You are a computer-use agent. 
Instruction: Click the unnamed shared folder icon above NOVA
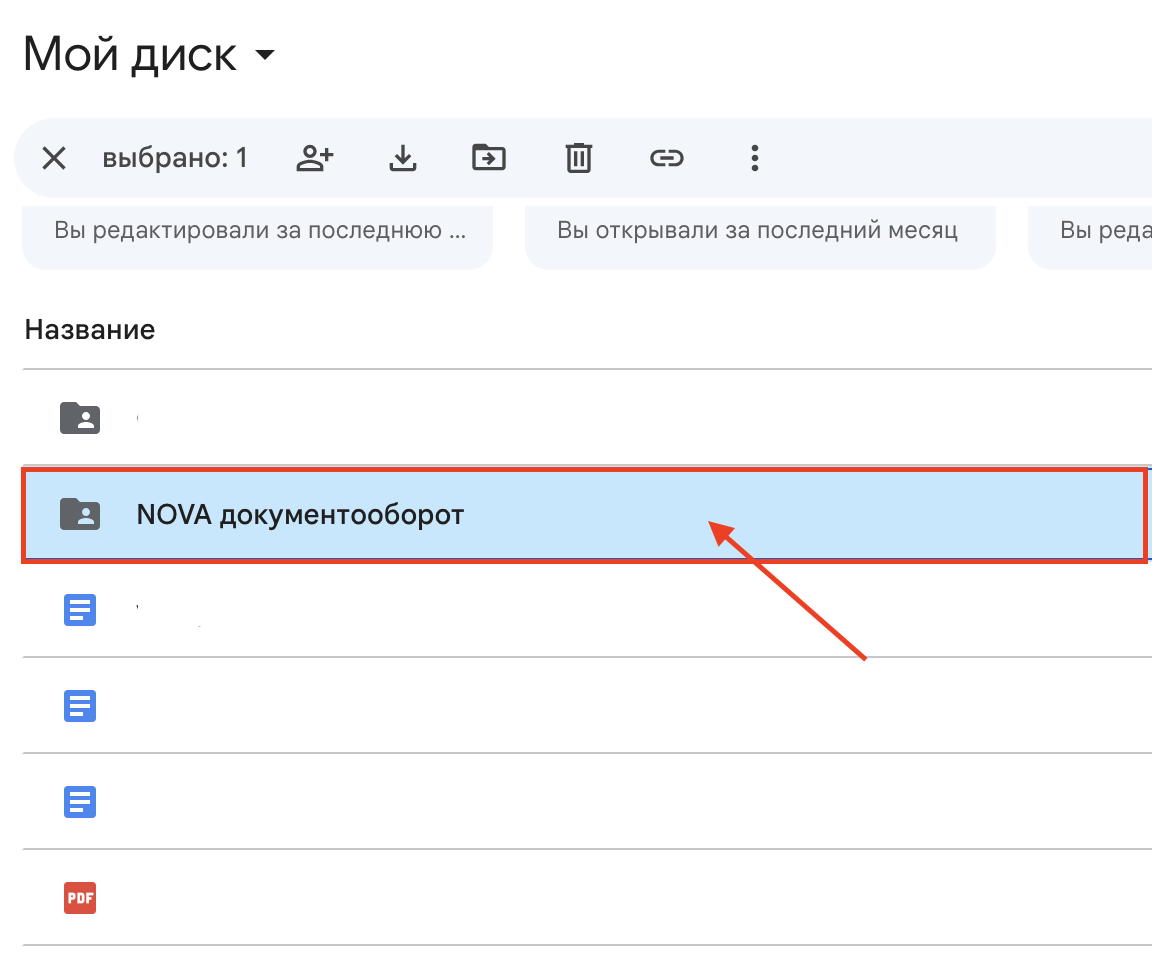pyautogui.click(x=79, y=418)
